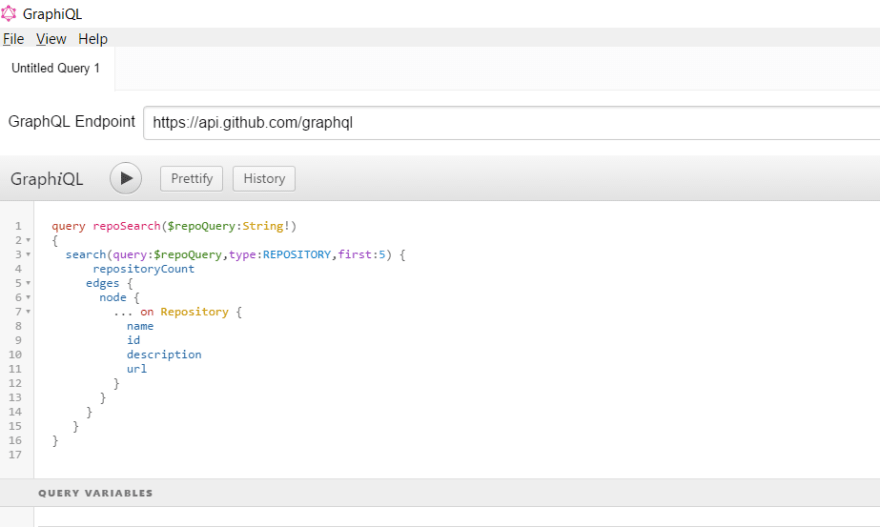This screenshot has height=527, width=880.
Task: Click the 'on' keyword on line 7
Action: point(147,312)
